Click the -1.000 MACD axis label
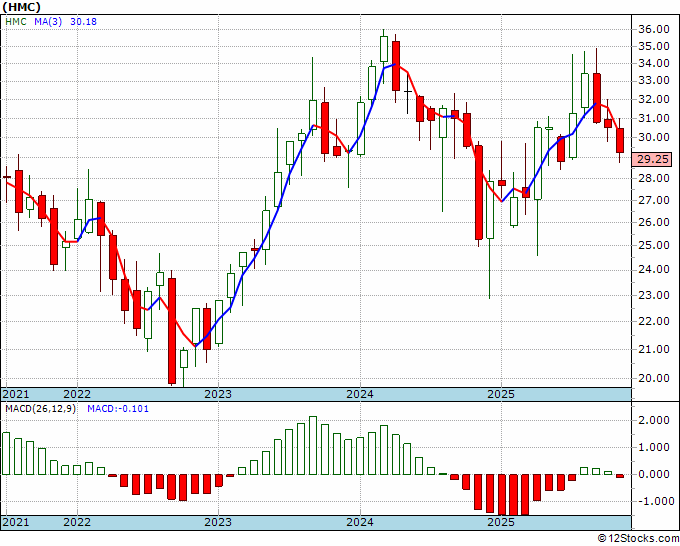Image resolution: width=680 pixels, height=546 pixels. pyautogui.click(x=654, y=502)
